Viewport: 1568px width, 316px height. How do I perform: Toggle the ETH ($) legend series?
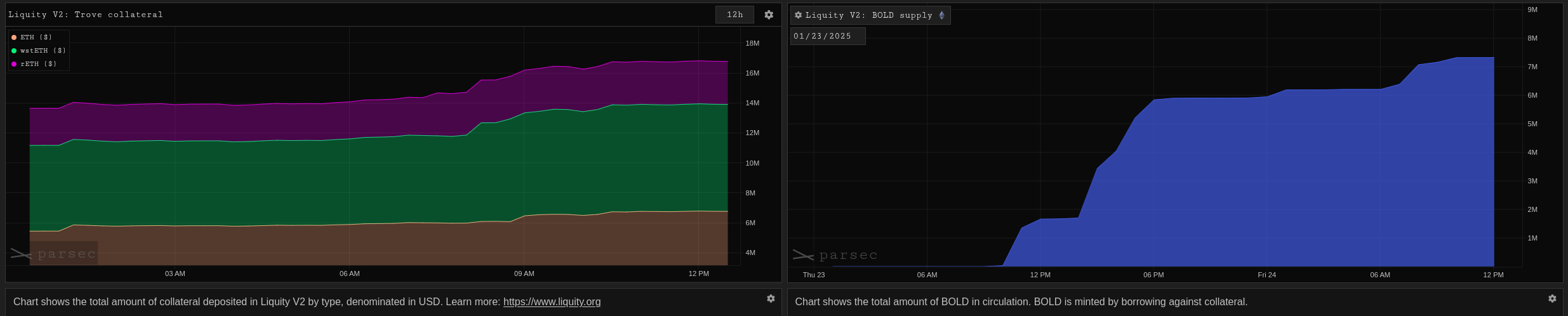click(32, 37)
